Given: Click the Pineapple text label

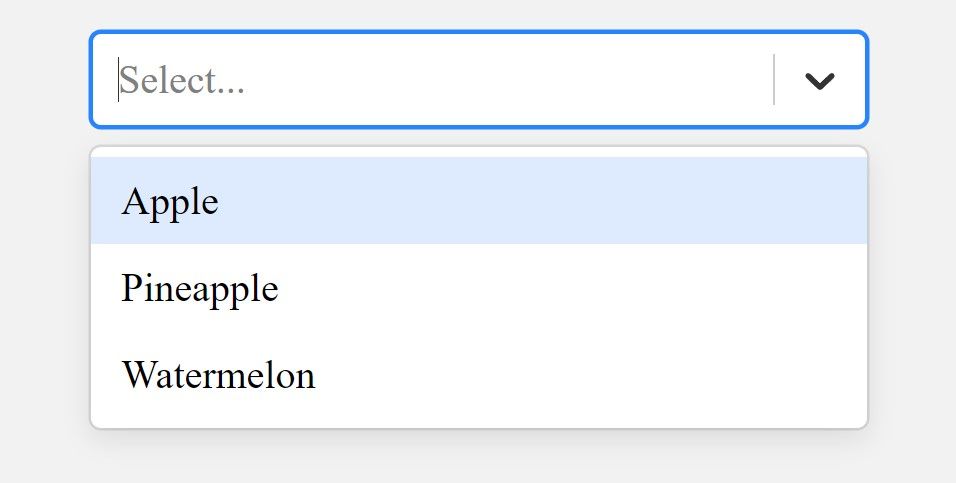Looking at the screenshot, I should [x=200, y=289].
